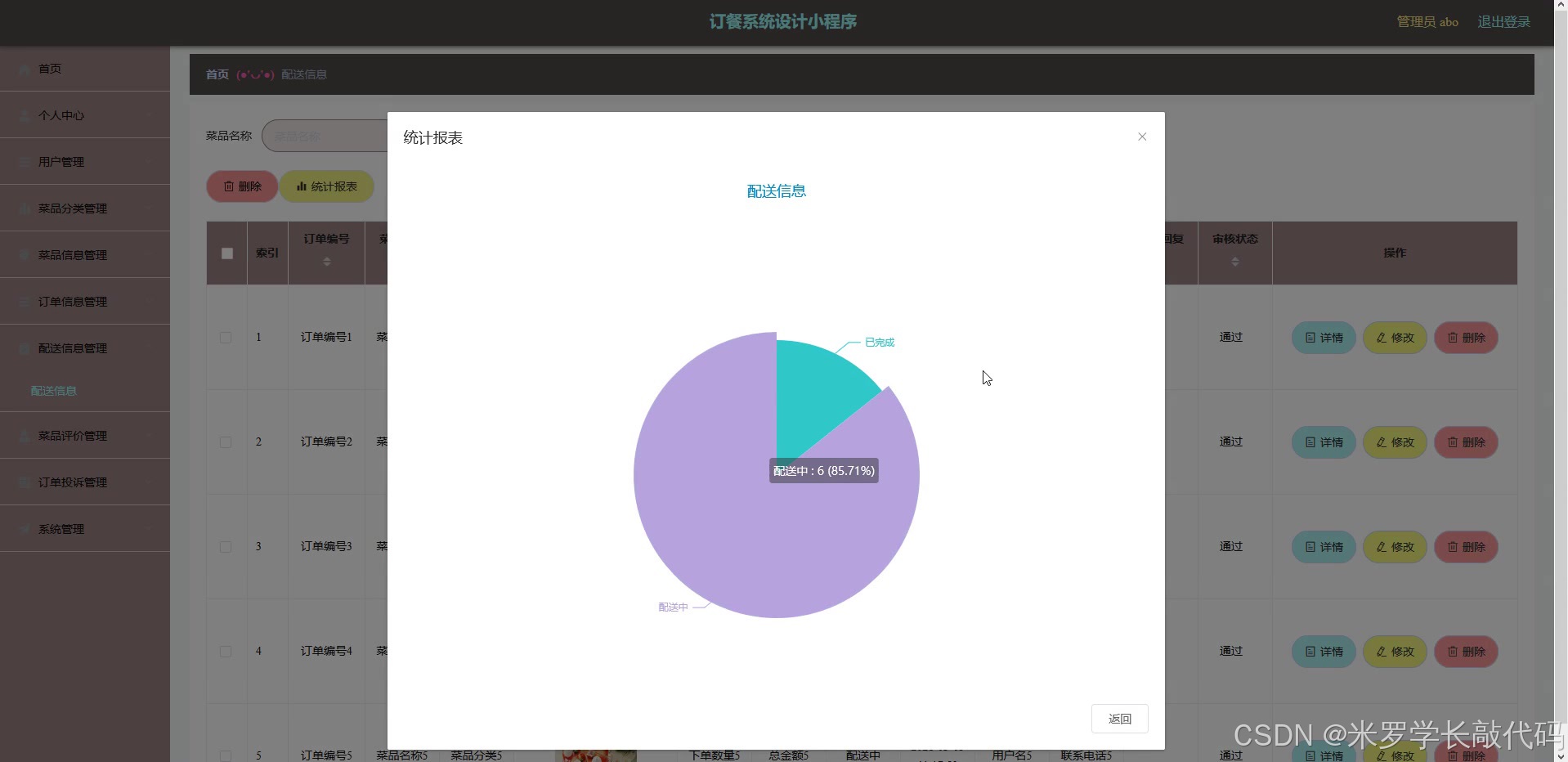The height and width of the screenshot is (762, 1568).
Task: Click the sort arrows on 订单编号 column
Action: click(x=326, y=262)
